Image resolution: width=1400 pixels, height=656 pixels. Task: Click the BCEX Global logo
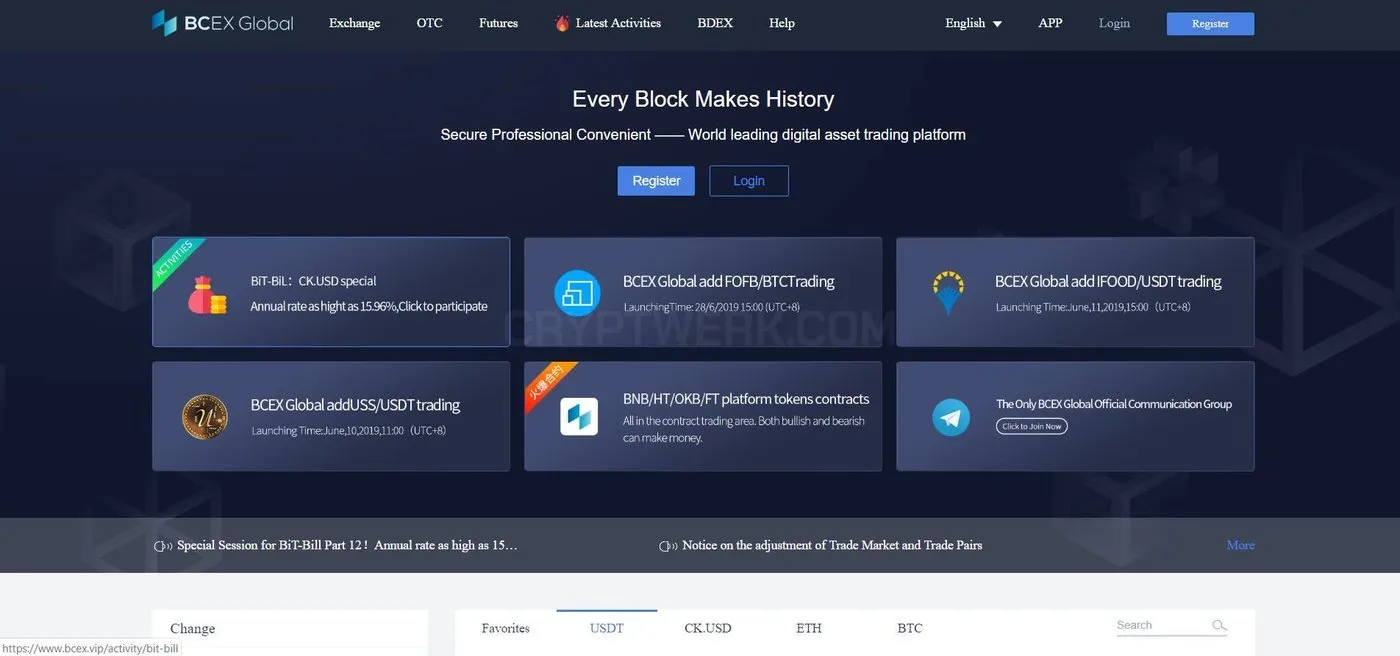pyautogui.click(x=222, y=23)
